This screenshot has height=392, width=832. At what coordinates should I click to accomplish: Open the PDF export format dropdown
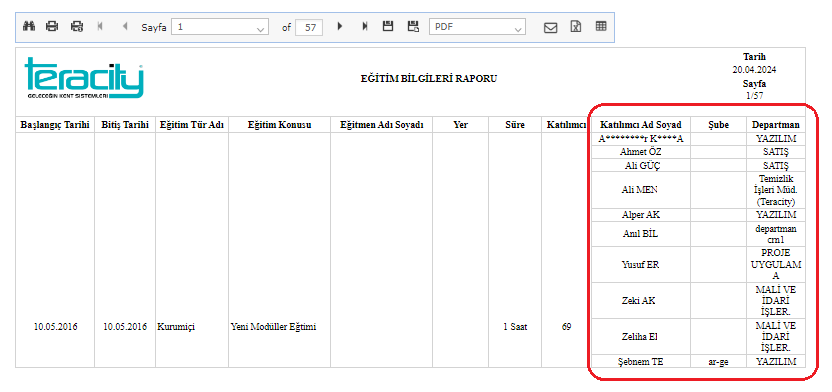tap(477, 27)
